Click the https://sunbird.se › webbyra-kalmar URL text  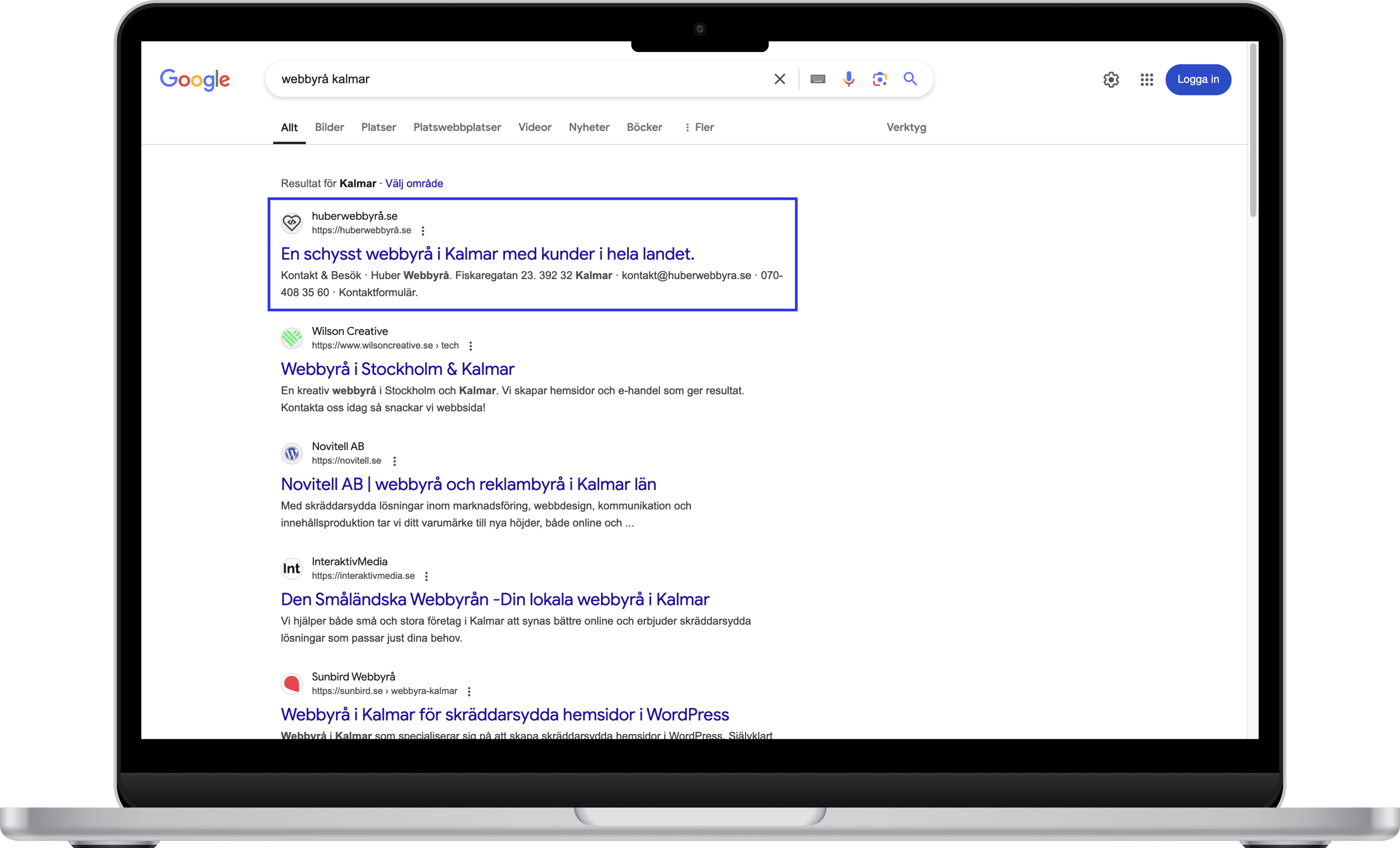385,691
